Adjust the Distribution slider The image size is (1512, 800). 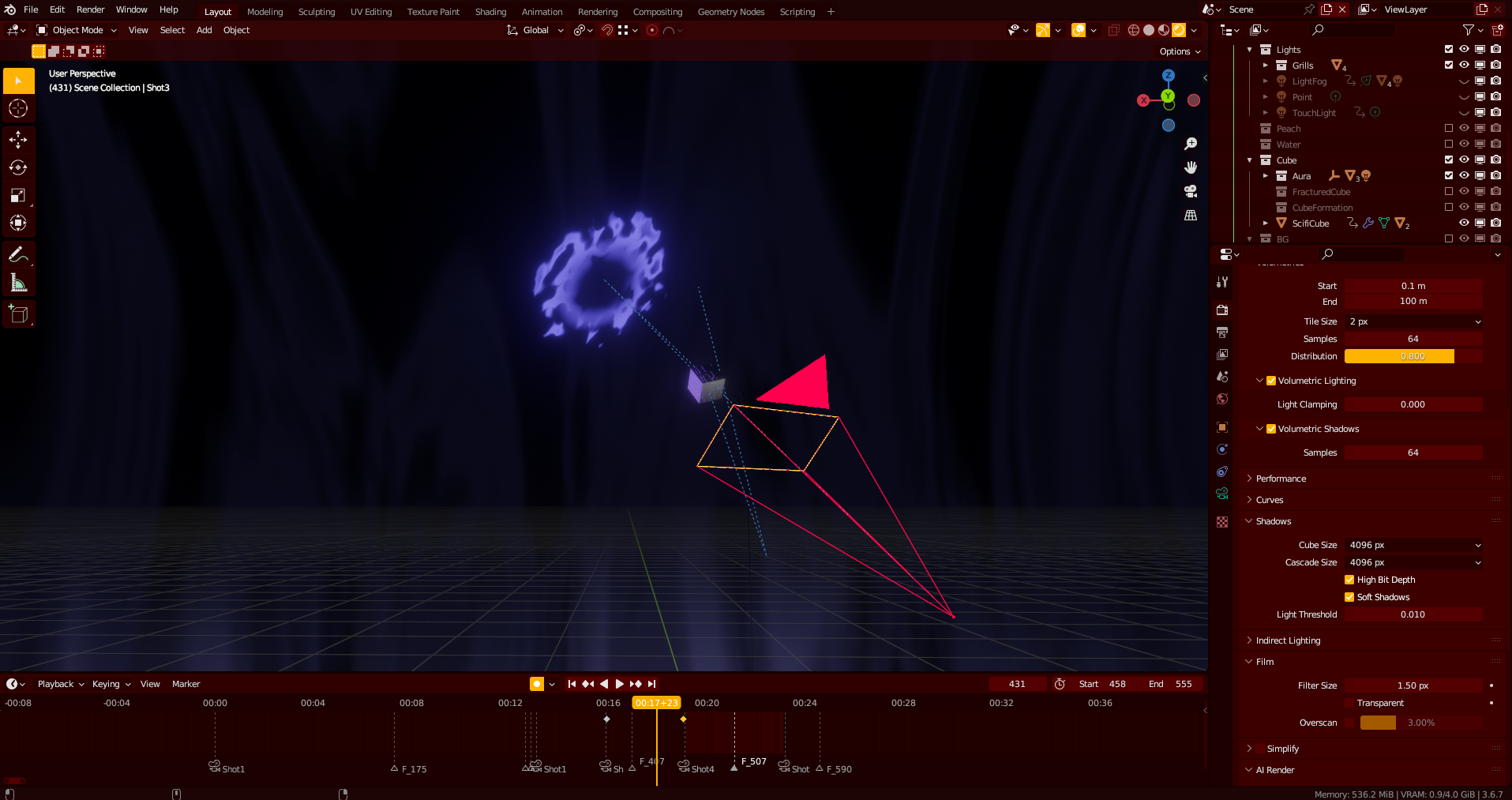pos(1413,356)
